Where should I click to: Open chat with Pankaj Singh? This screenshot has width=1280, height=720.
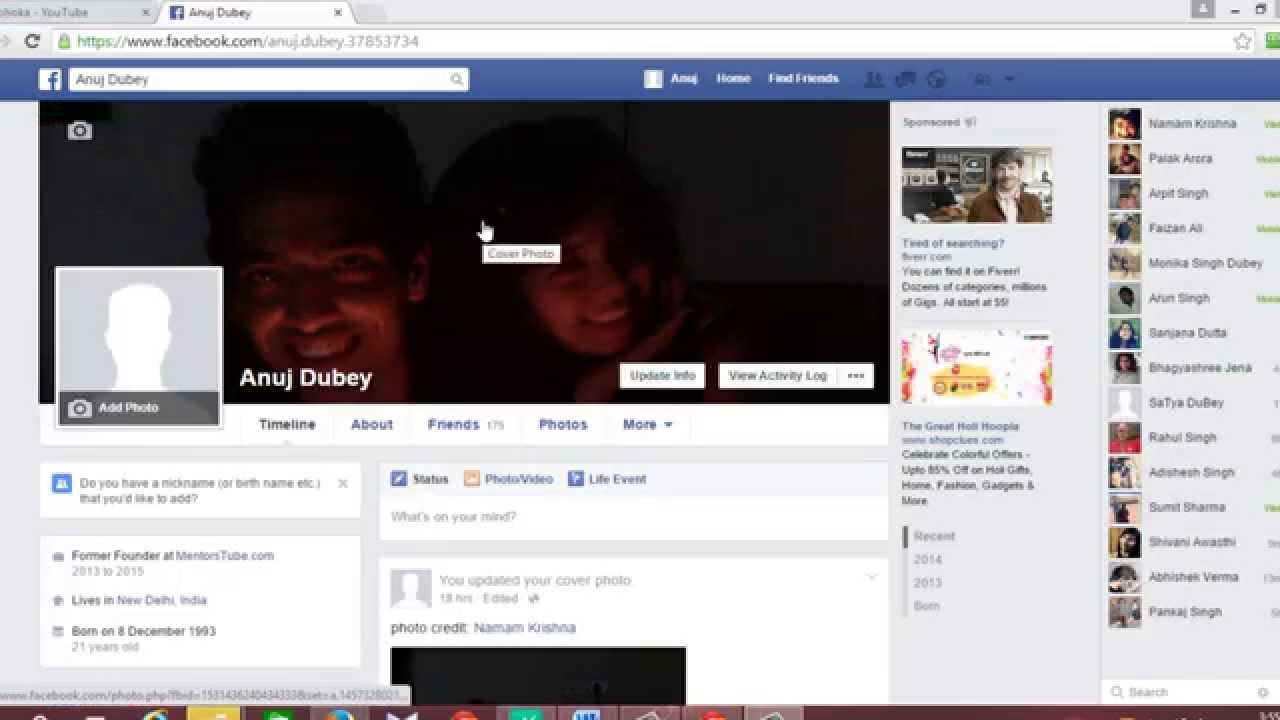click(x=1192, y=612)
